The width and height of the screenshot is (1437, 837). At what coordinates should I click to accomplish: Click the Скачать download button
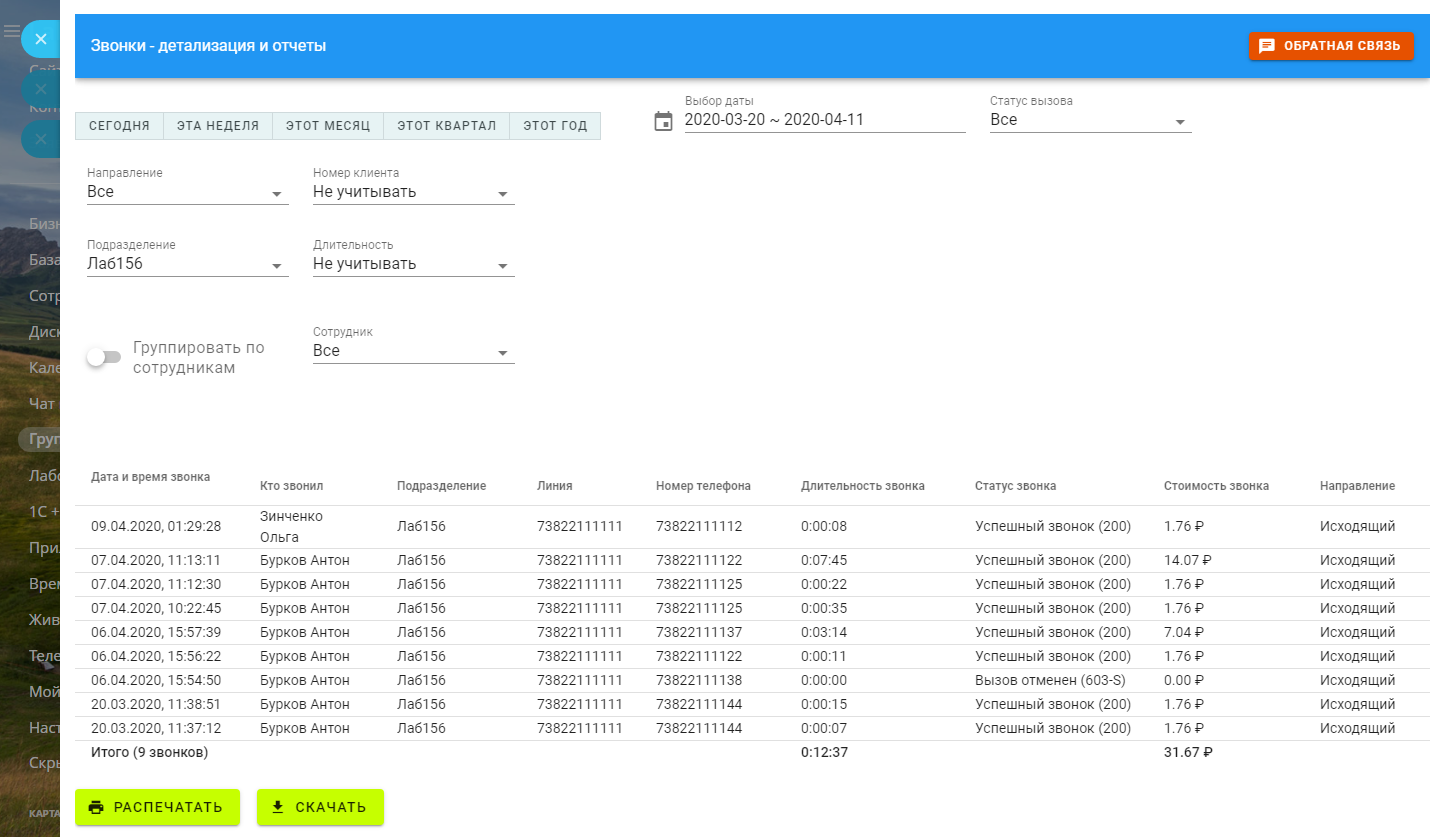[x=320, y=807]
